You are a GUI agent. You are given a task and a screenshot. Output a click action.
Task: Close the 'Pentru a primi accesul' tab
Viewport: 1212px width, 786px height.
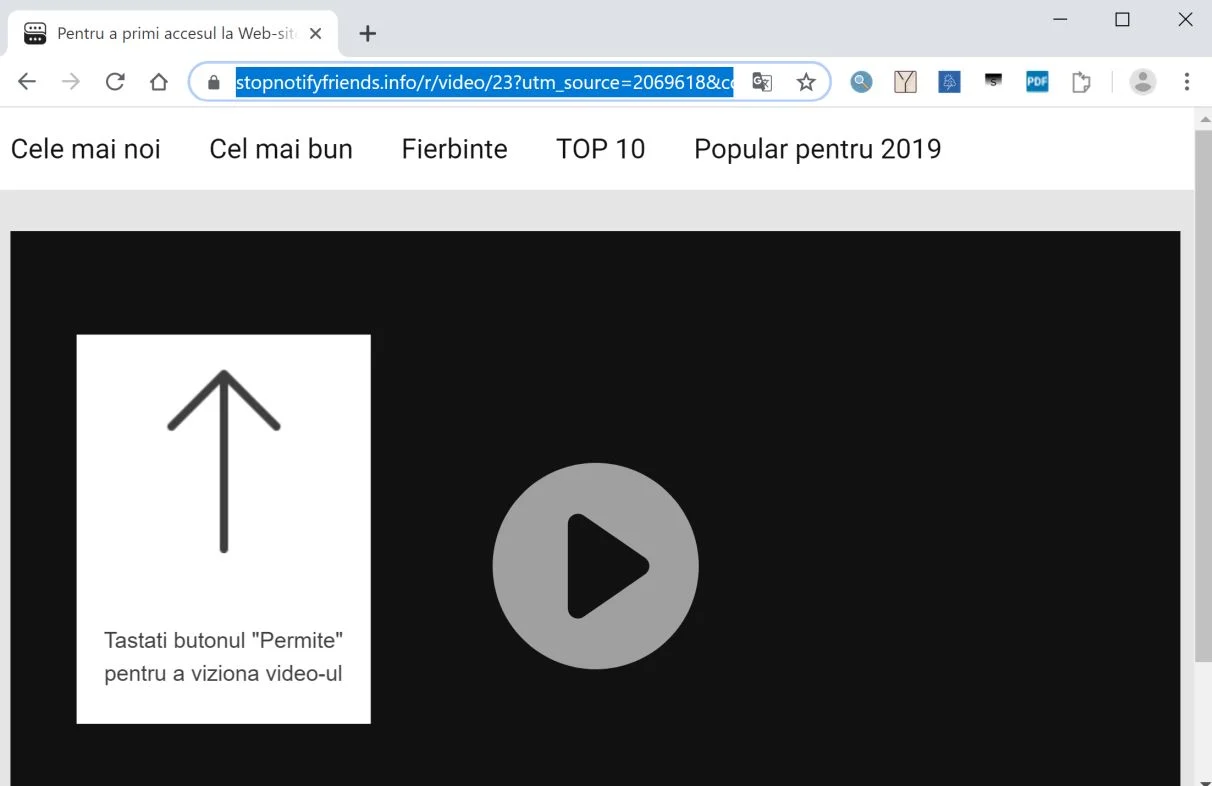point(316,33)
